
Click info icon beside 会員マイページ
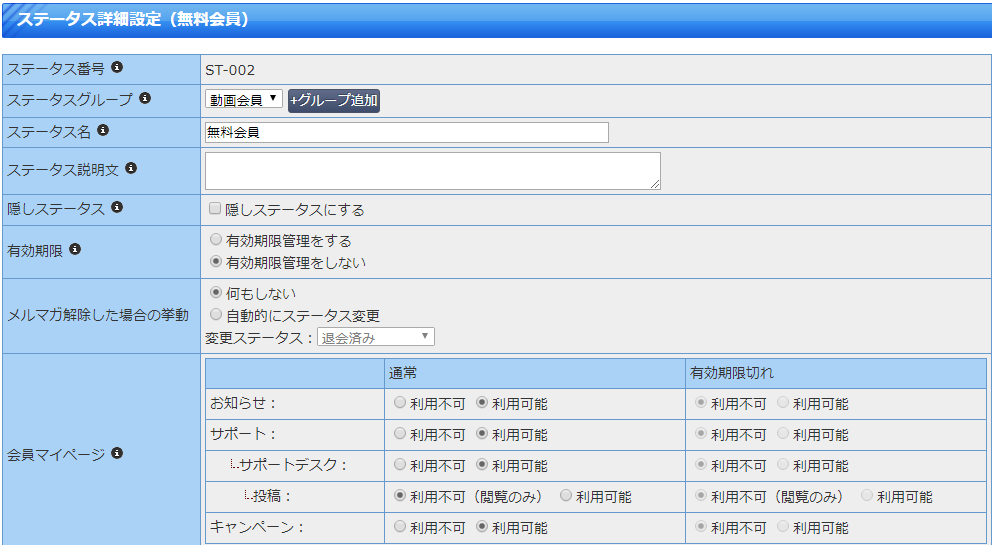pyautogui.click(x=116, y=453)
